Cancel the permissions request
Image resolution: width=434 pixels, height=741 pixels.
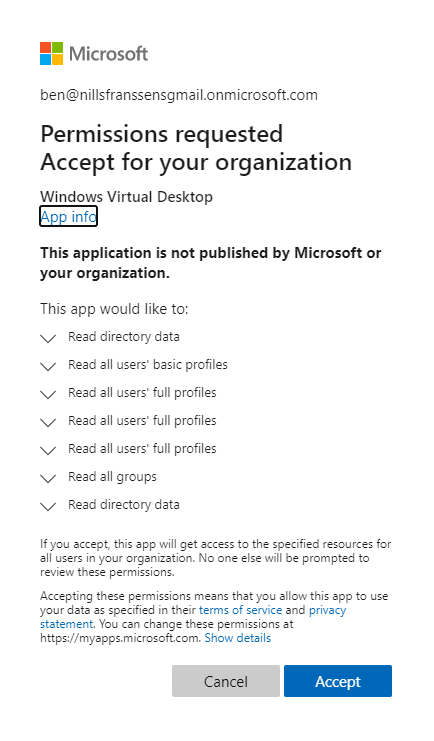coord(226,681)
